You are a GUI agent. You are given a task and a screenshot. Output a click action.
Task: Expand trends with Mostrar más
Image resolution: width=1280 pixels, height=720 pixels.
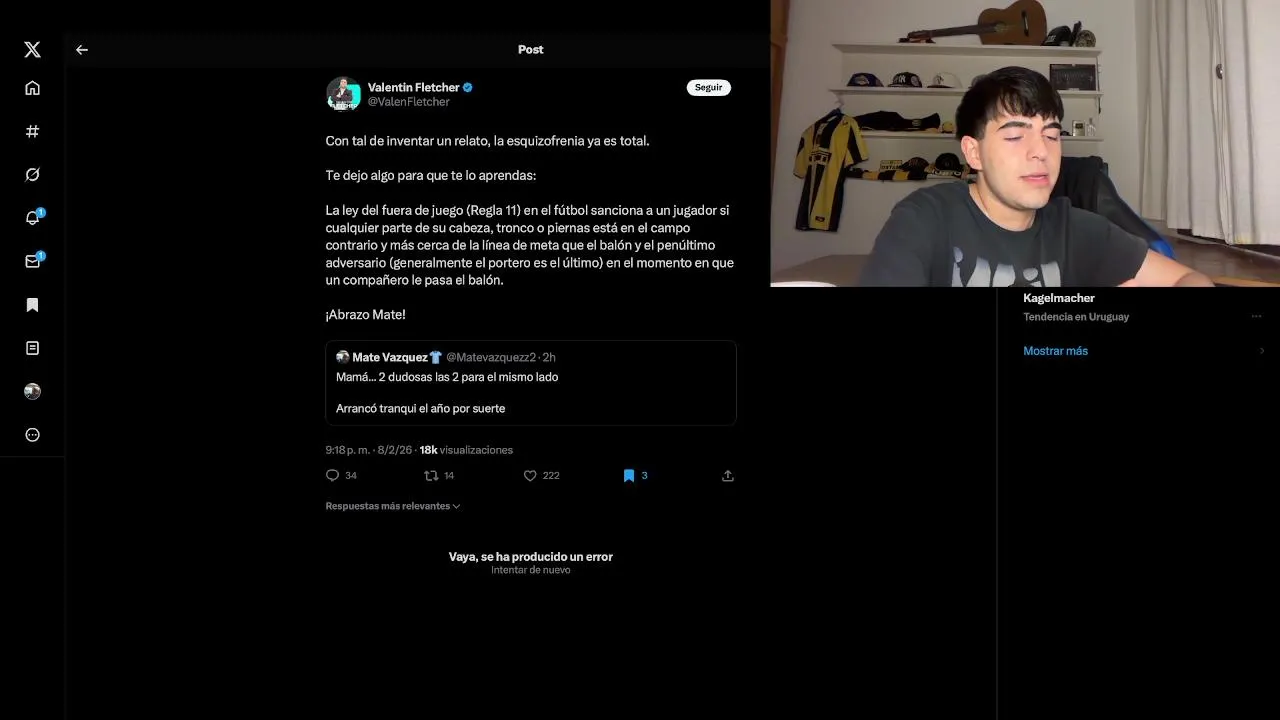coord(1055,351)
